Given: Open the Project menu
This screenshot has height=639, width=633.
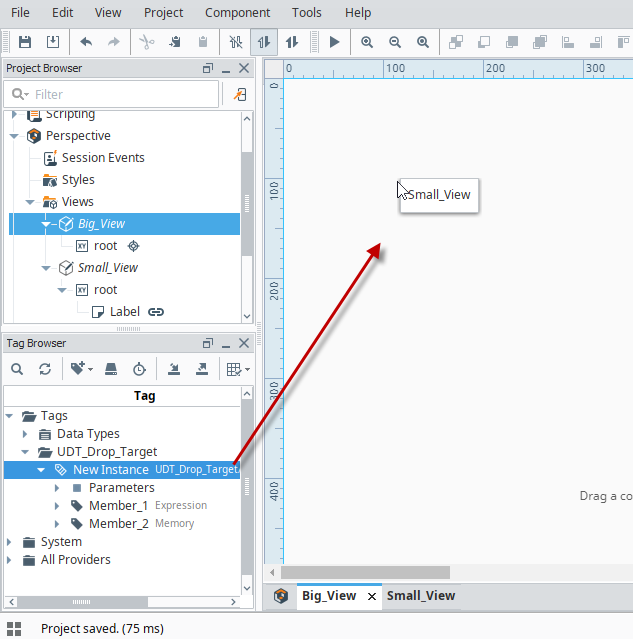Looking at the screenshot, I should pos(163,13).
